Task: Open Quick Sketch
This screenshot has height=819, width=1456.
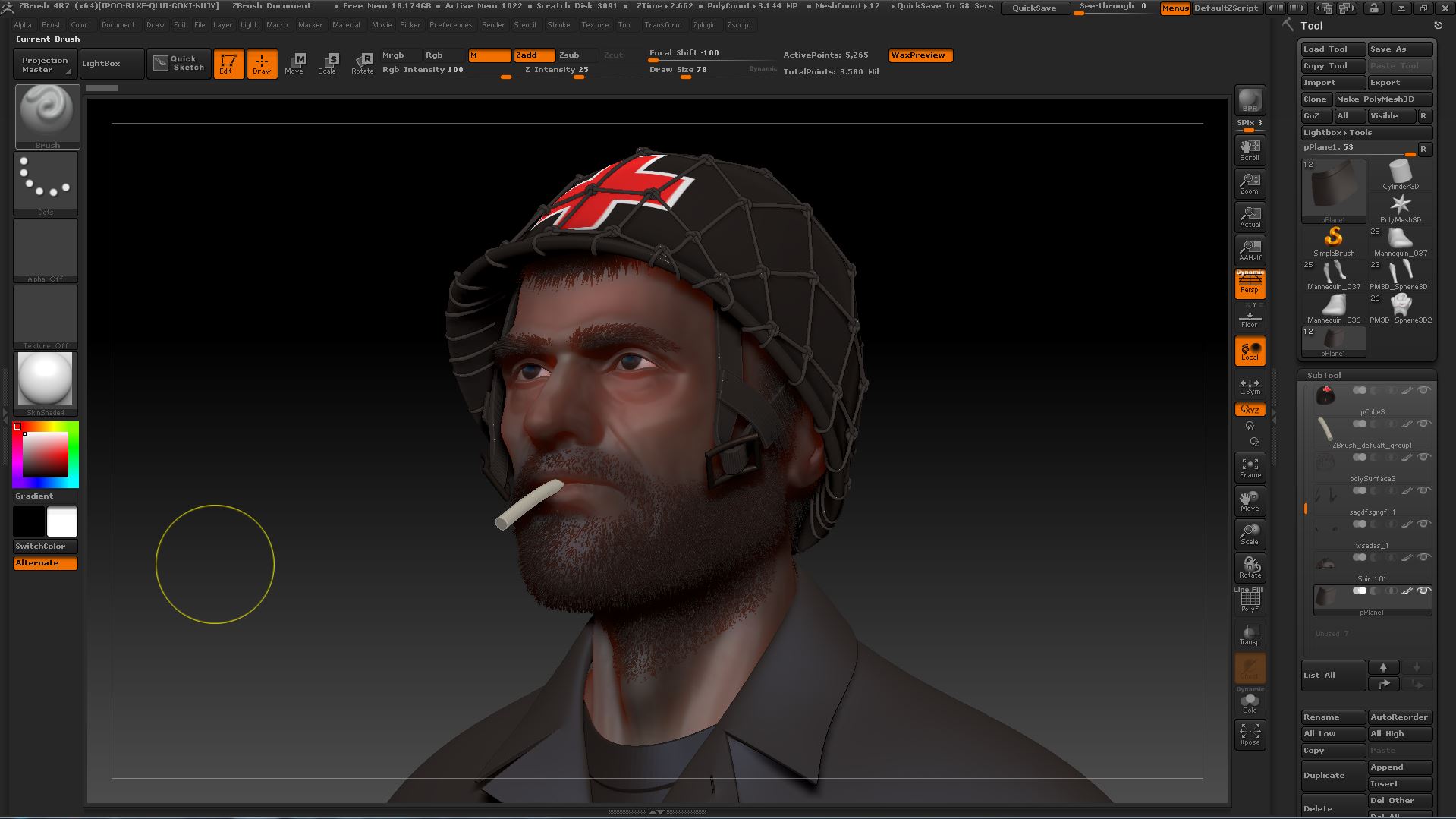Action: coord(179,63)
